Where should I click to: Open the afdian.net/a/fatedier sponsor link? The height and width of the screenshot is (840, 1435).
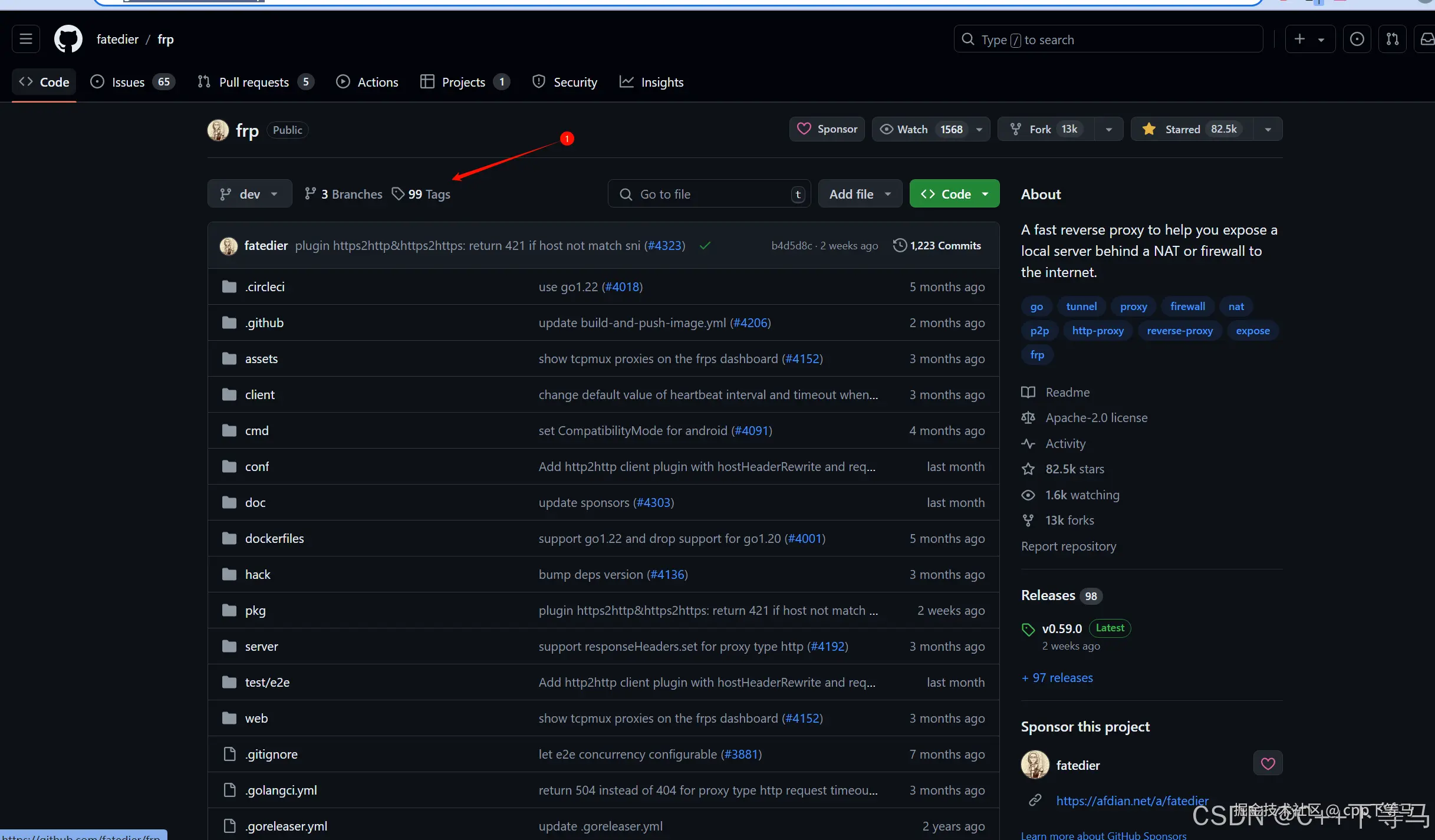[x=1132, y=801]
